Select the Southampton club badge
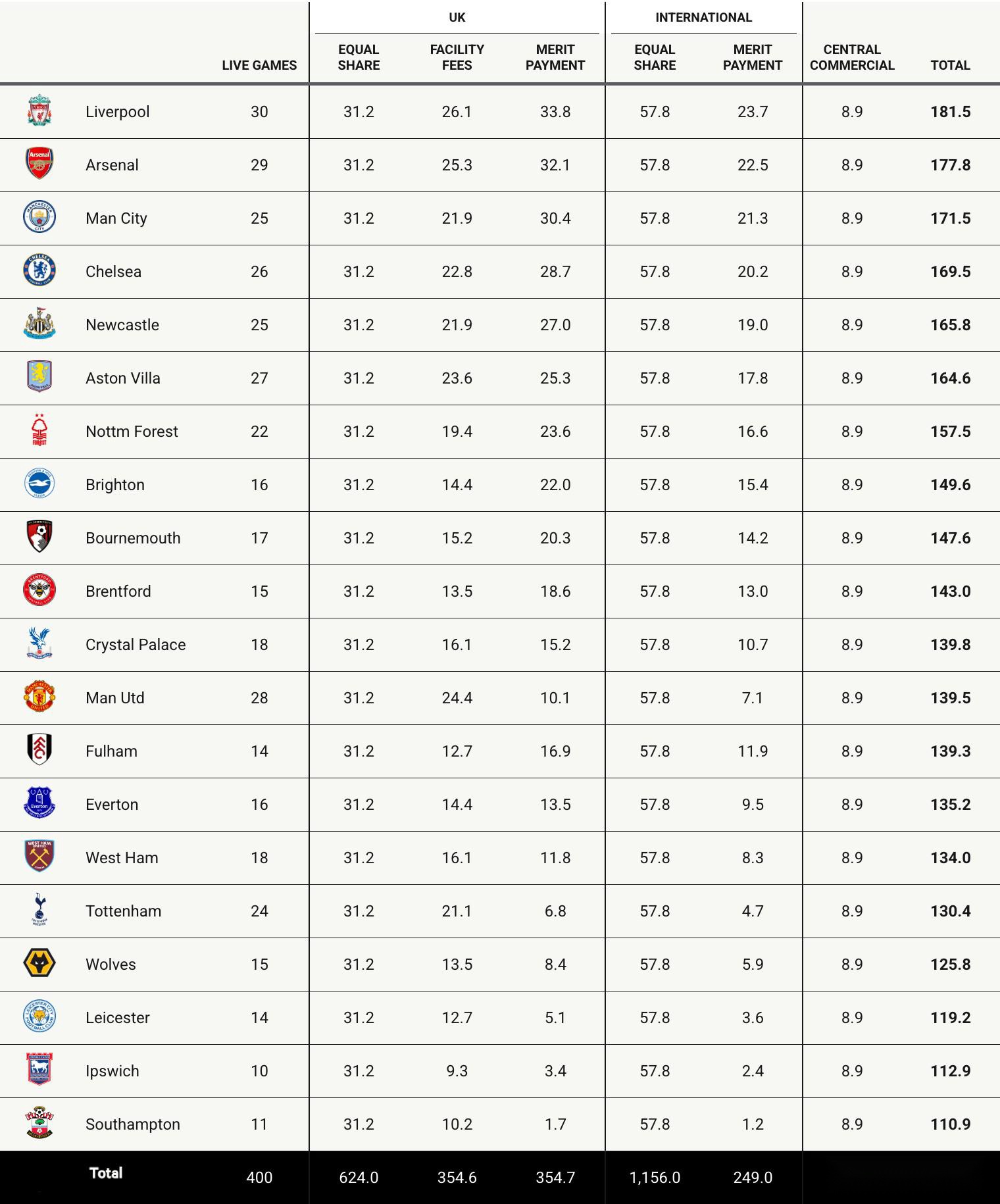Viewport: 1000px width, 1204px height. pos(39,1123)
